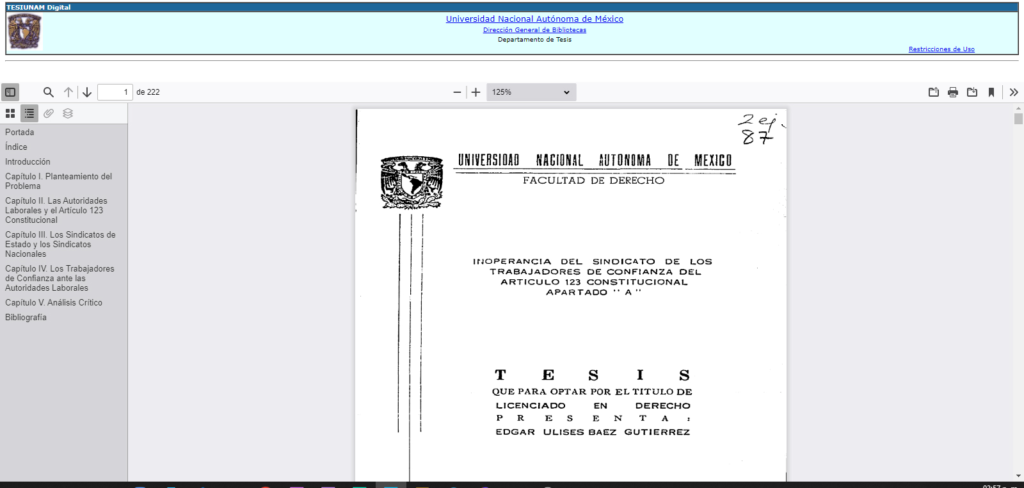Click the open file icon

934,92
